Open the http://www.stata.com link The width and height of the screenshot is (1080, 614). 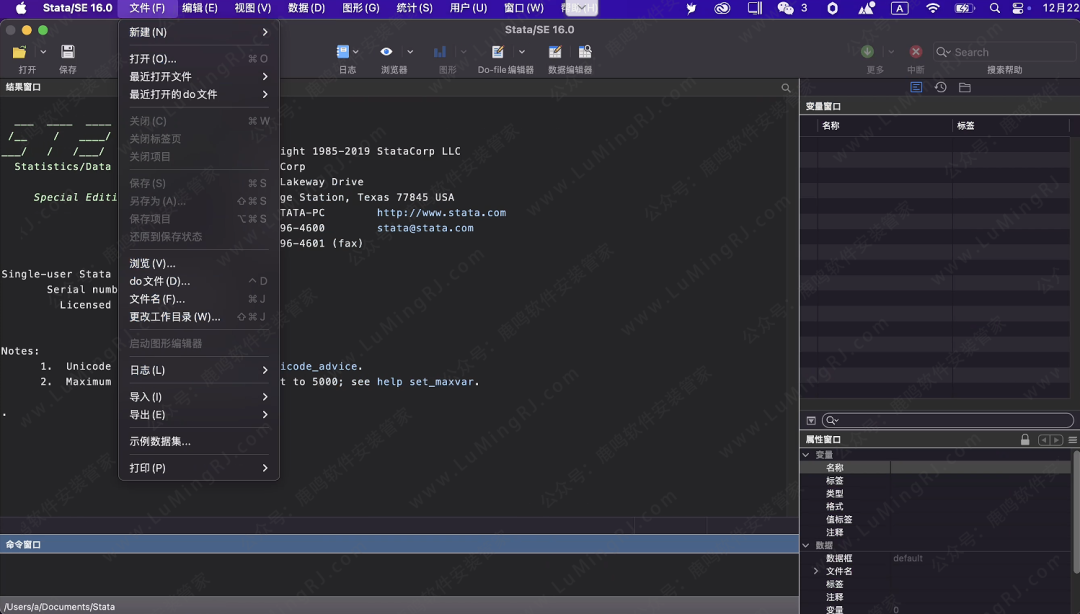[x=441, y=213]
